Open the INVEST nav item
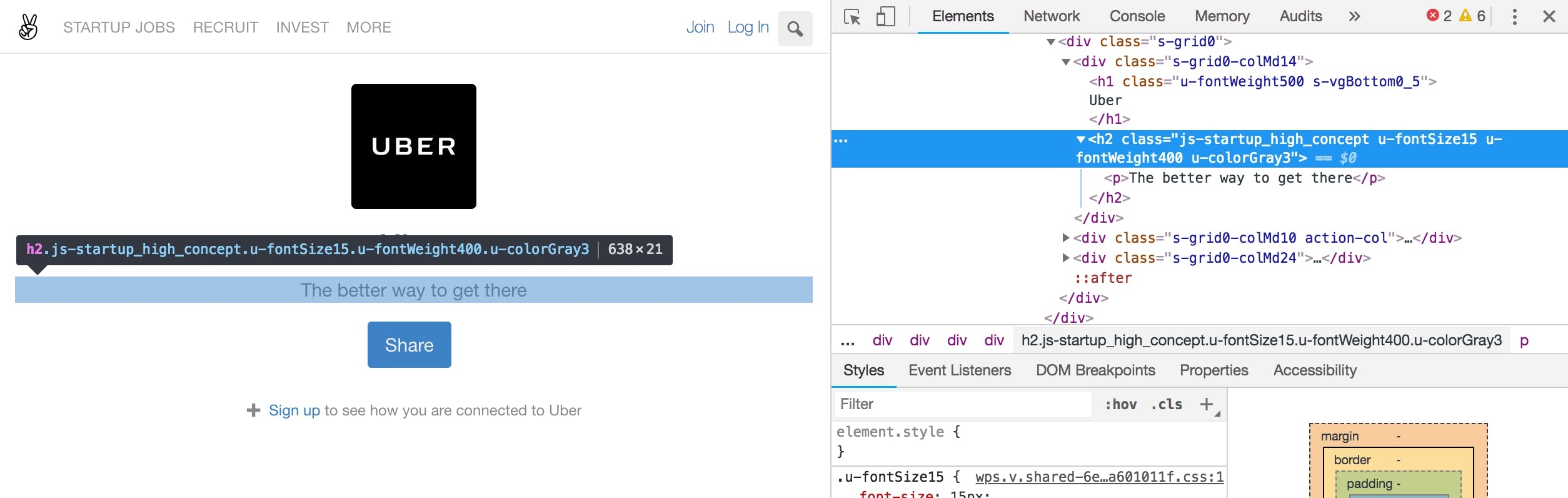The height and width of the screenshot is (498, 1568). (303, 28)
